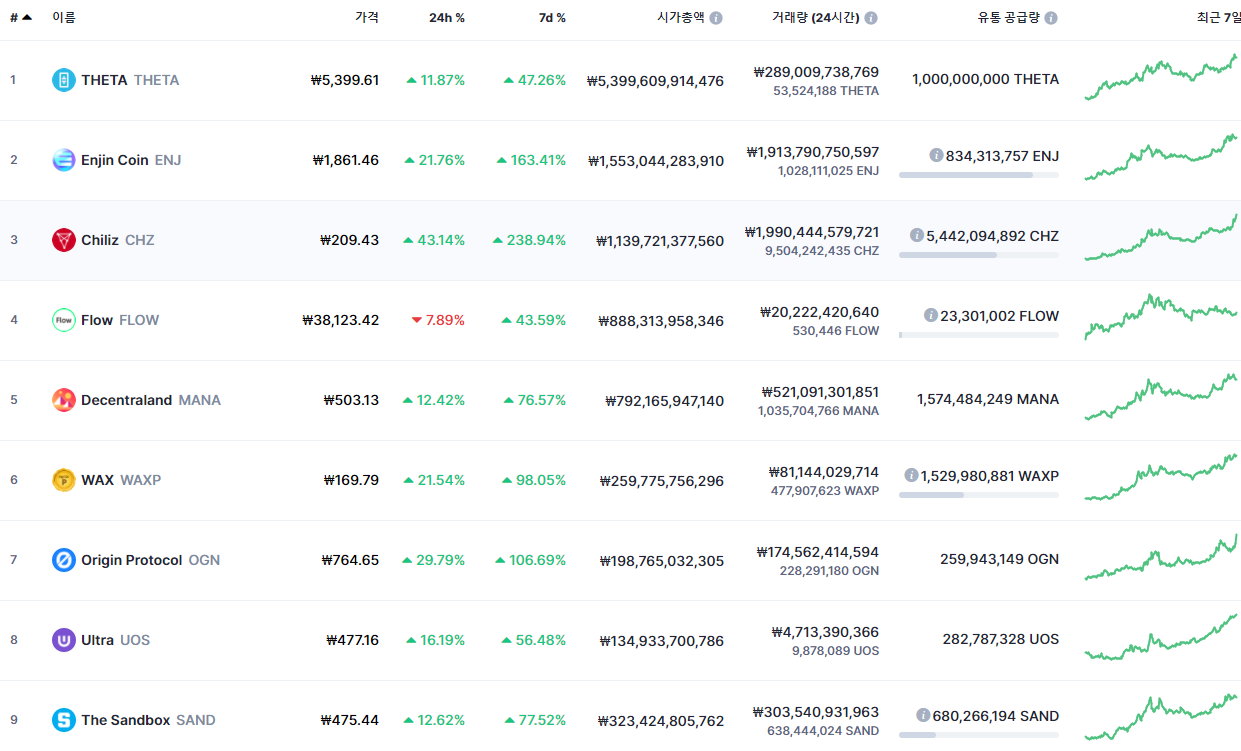
Task: Sort table by the 7d % column header
Action: (x=552, y=17)
